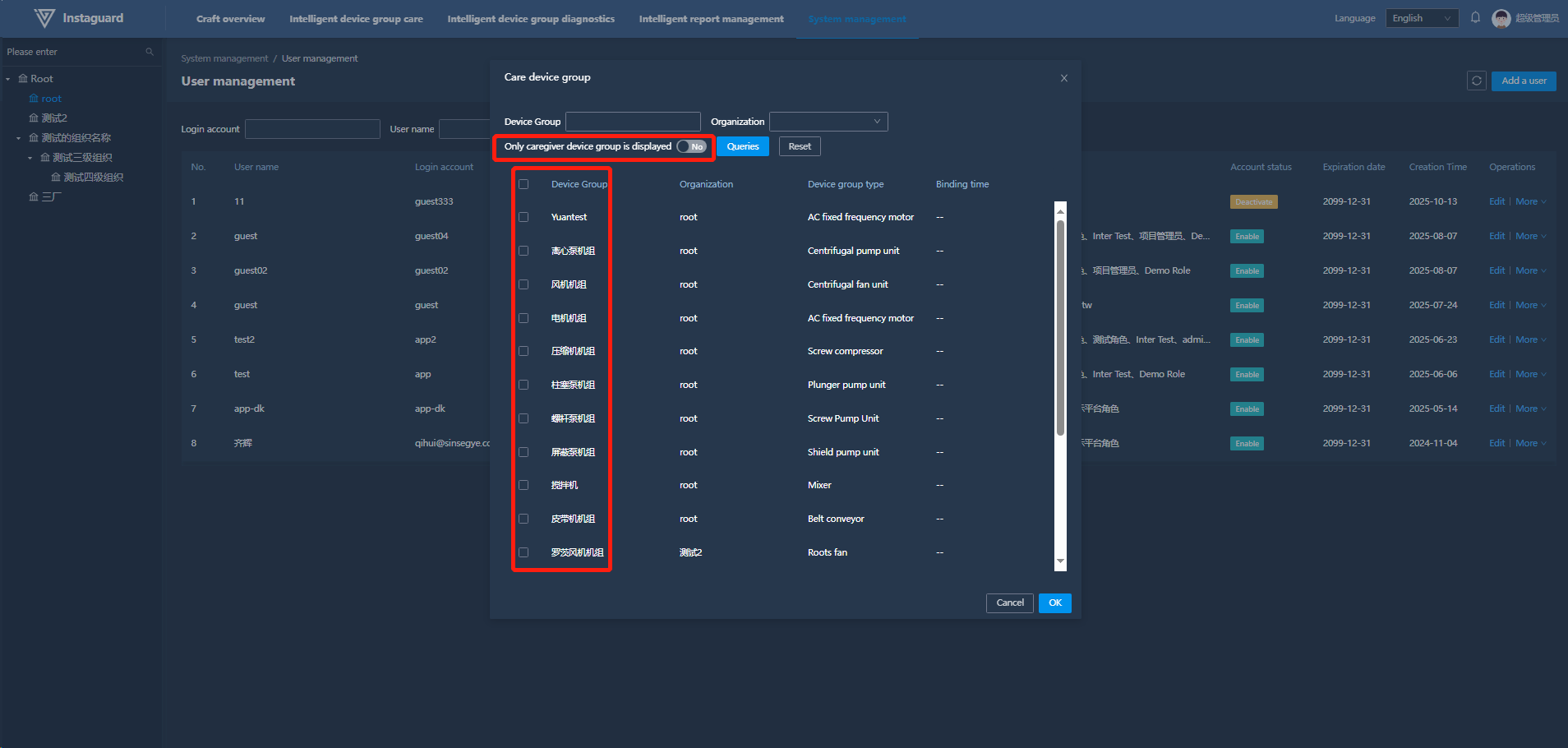Click the Device Group input field
Screen dimensions: 1568x748
(633, 122)
